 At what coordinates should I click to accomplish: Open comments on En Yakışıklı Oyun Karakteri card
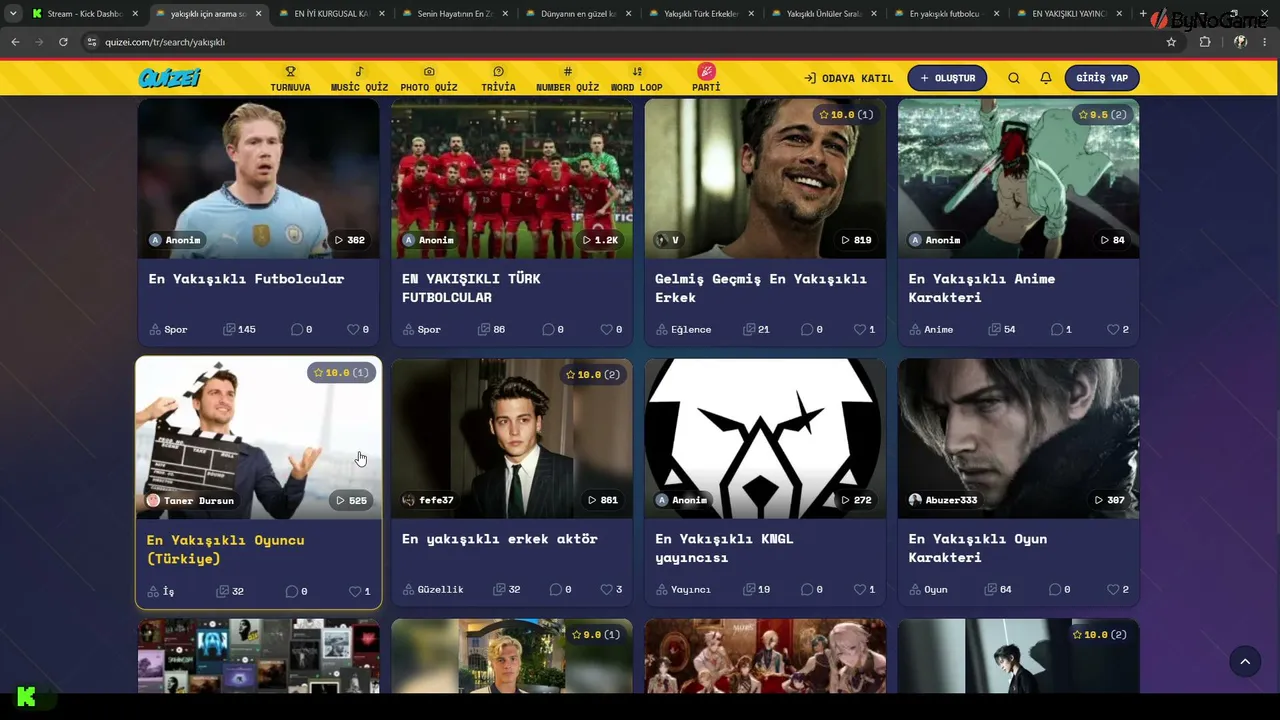[x=1056, y=589]
